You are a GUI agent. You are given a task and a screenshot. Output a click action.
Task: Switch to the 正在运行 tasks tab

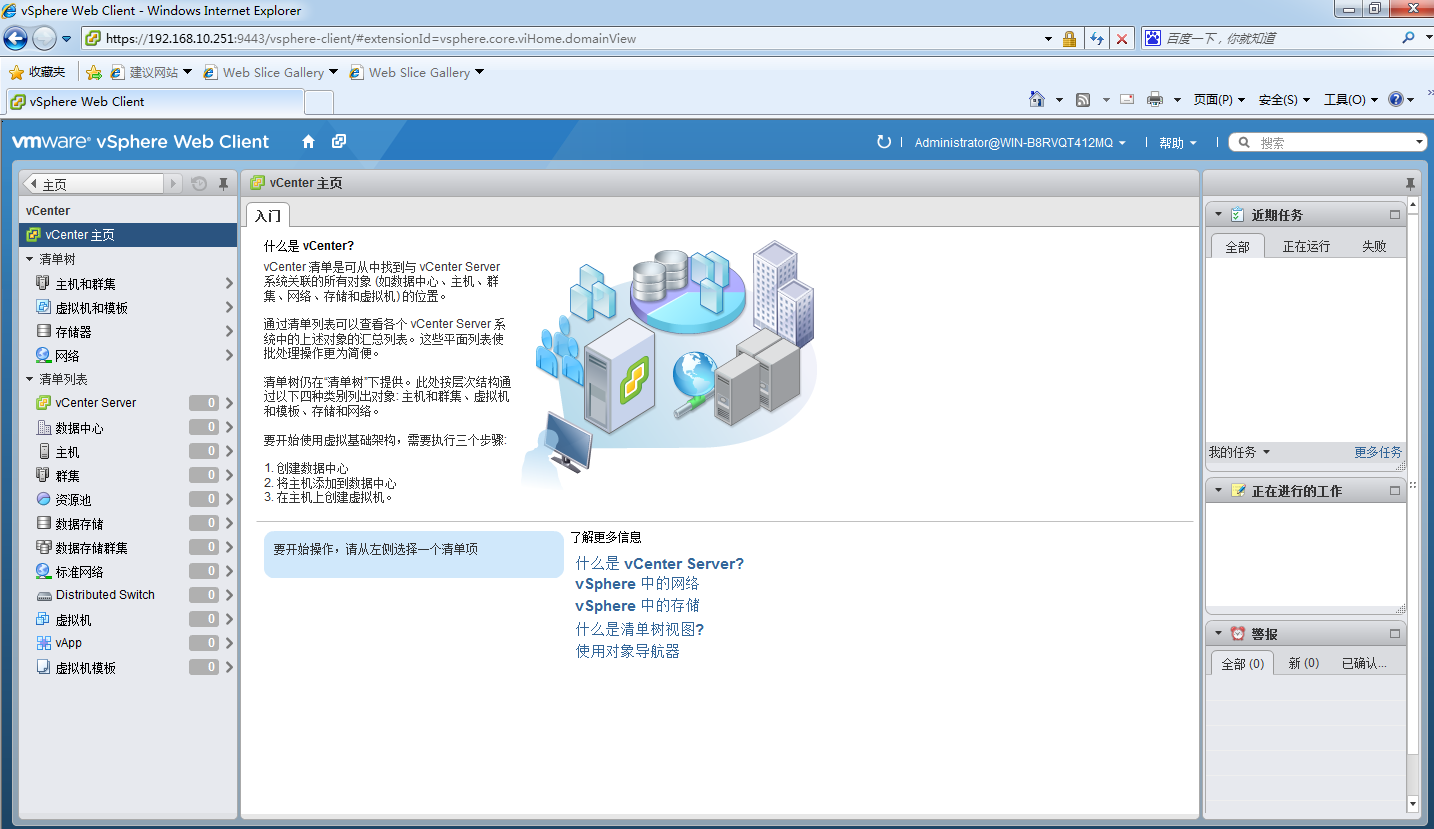pos(1306,244)
